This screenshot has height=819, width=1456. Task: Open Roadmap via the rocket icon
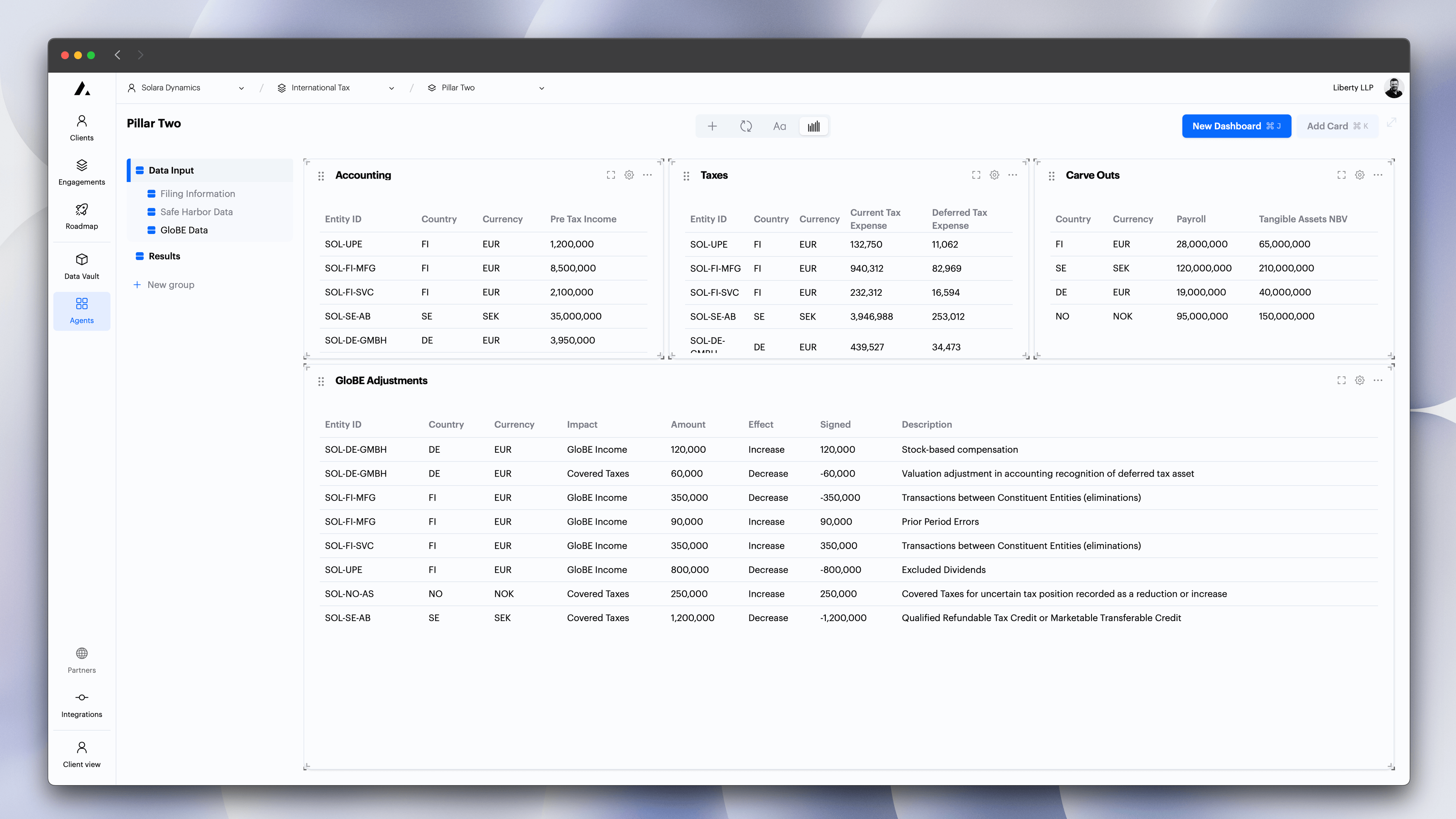(x=82, y=215)
